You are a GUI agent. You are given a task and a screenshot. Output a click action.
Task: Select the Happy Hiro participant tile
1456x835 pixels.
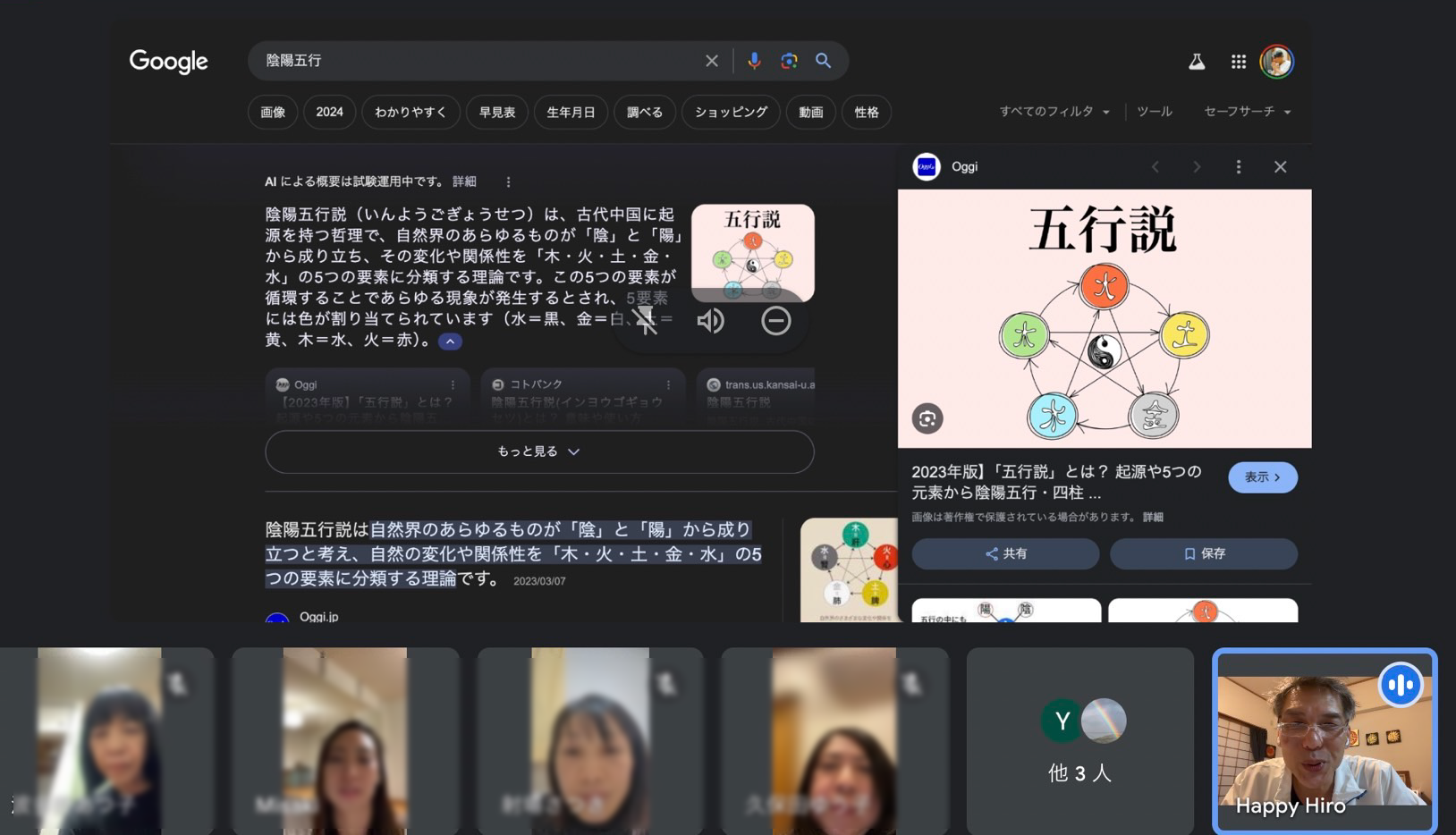point(1325,741)
